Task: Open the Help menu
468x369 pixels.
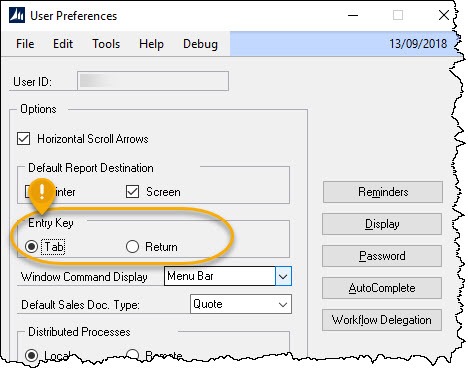Action: [151, 44]
